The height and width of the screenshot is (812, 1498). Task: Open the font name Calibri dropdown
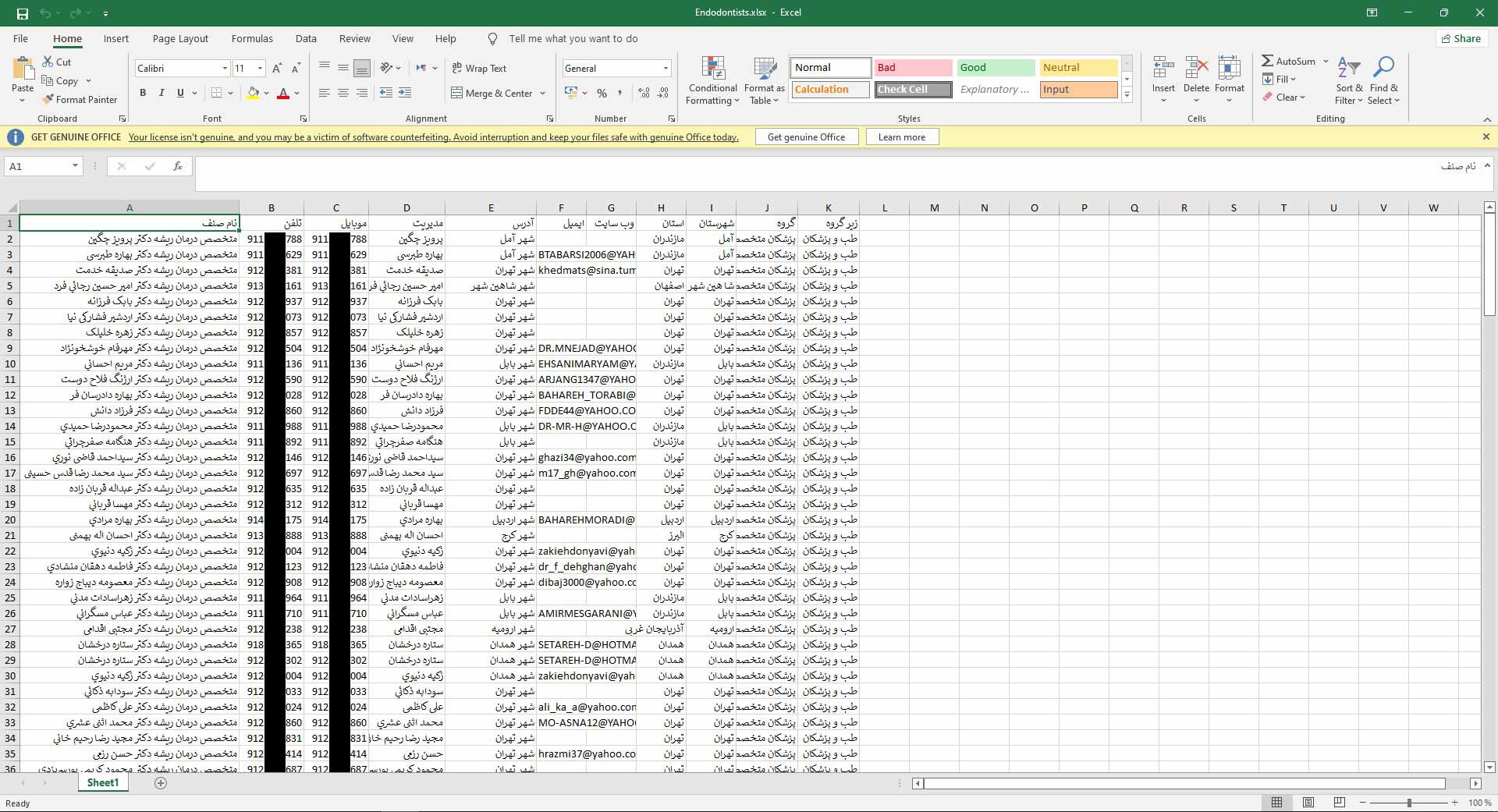225,69
